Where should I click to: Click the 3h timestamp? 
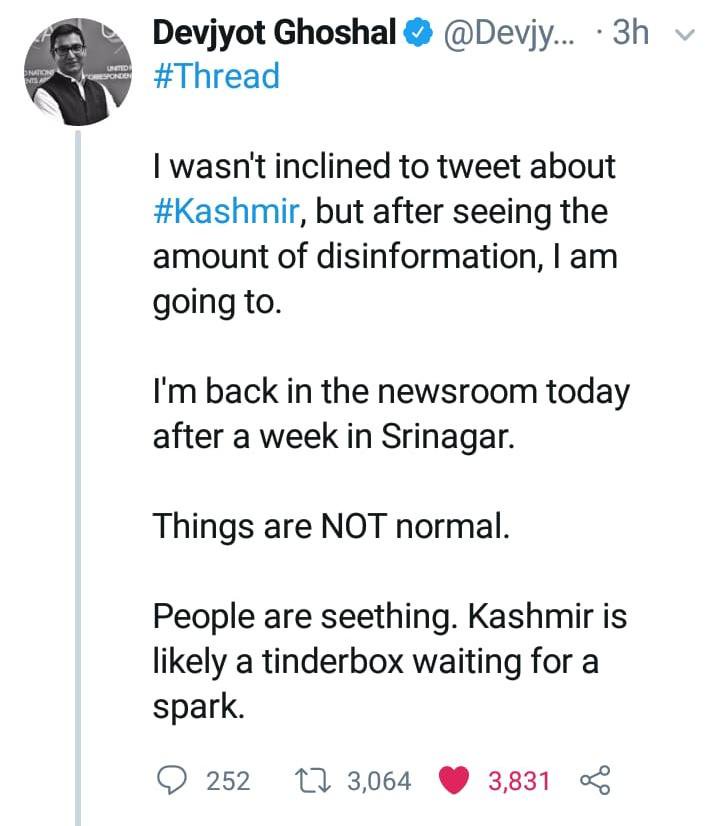click(x=629, y=34)
